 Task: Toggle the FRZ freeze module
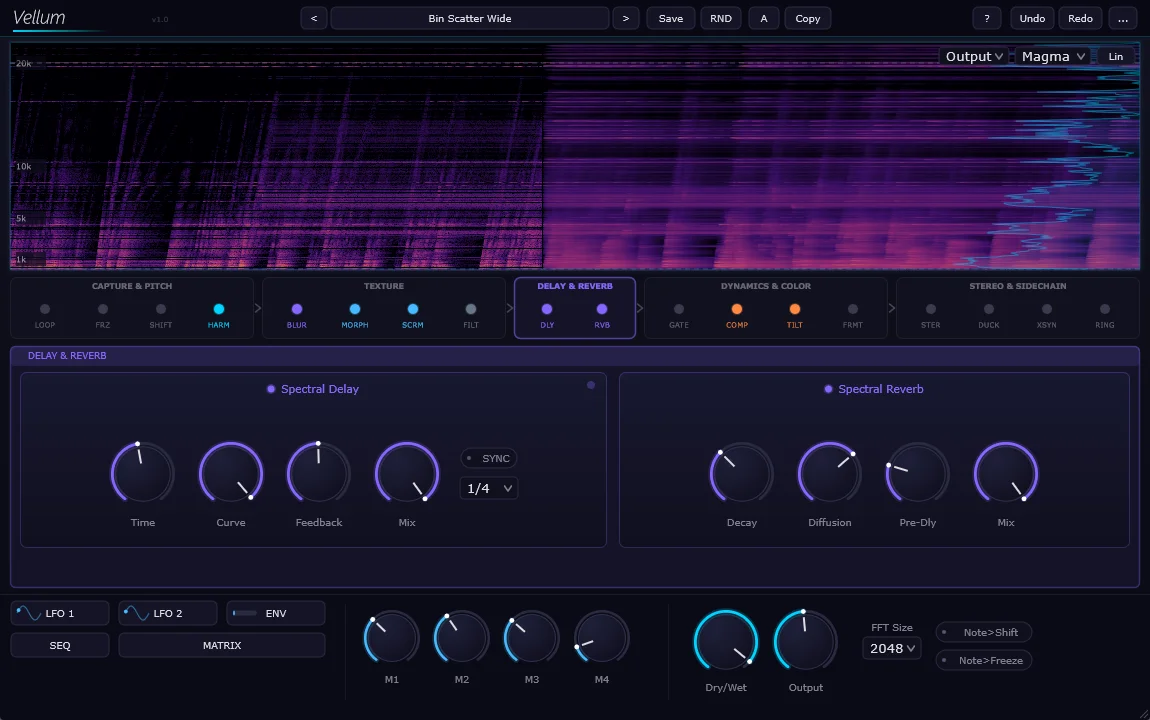point(103,309)
